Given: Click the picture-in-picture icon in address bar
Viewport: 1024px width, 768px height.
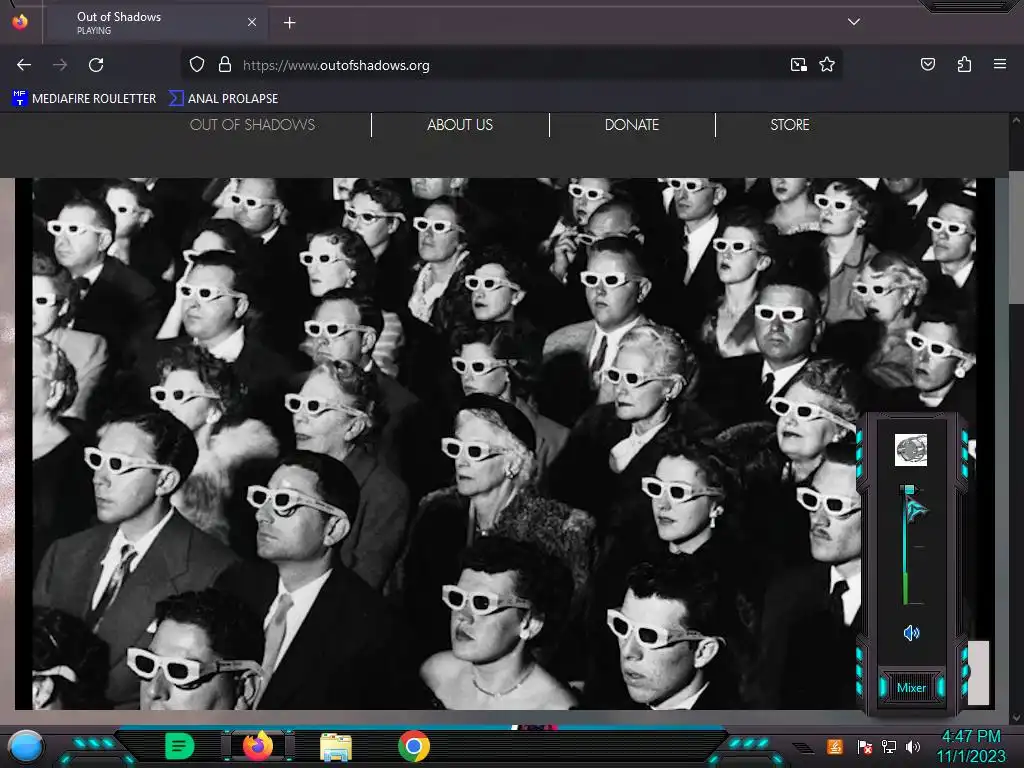Looking at the screenshot, I should point(798,65).
